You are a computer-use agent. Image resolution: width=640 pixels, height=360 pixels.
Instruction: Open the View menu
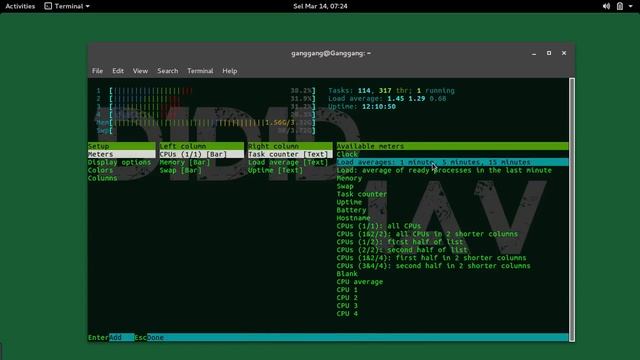pyautogui.click(x=140, y=71)
